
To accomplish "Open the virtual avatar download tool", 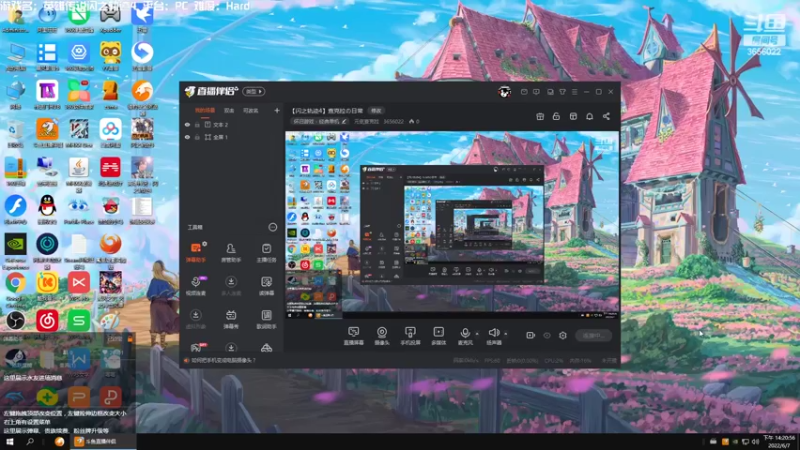I will tap(196, 319).
